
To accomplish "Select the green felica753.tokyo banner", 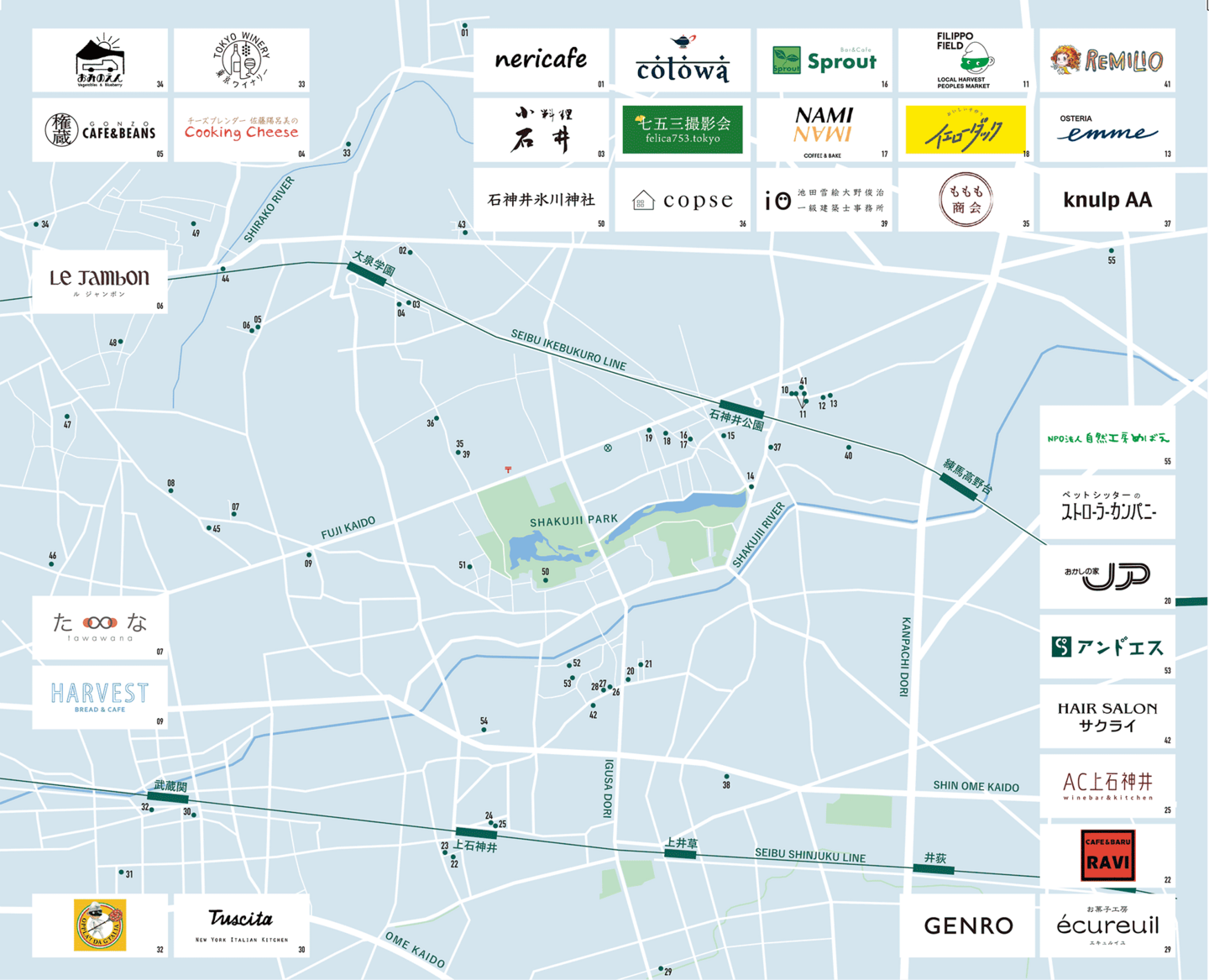I will point(683,130).
